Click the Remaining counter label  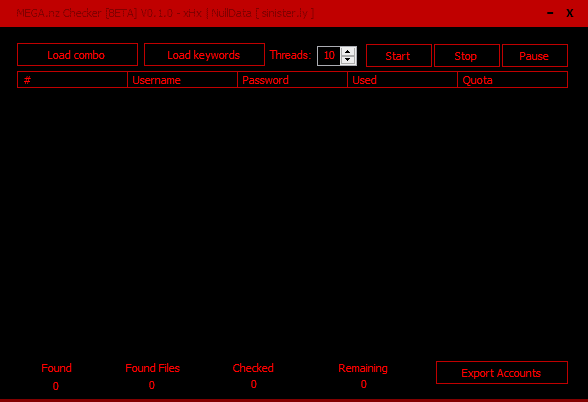point(363,368)
